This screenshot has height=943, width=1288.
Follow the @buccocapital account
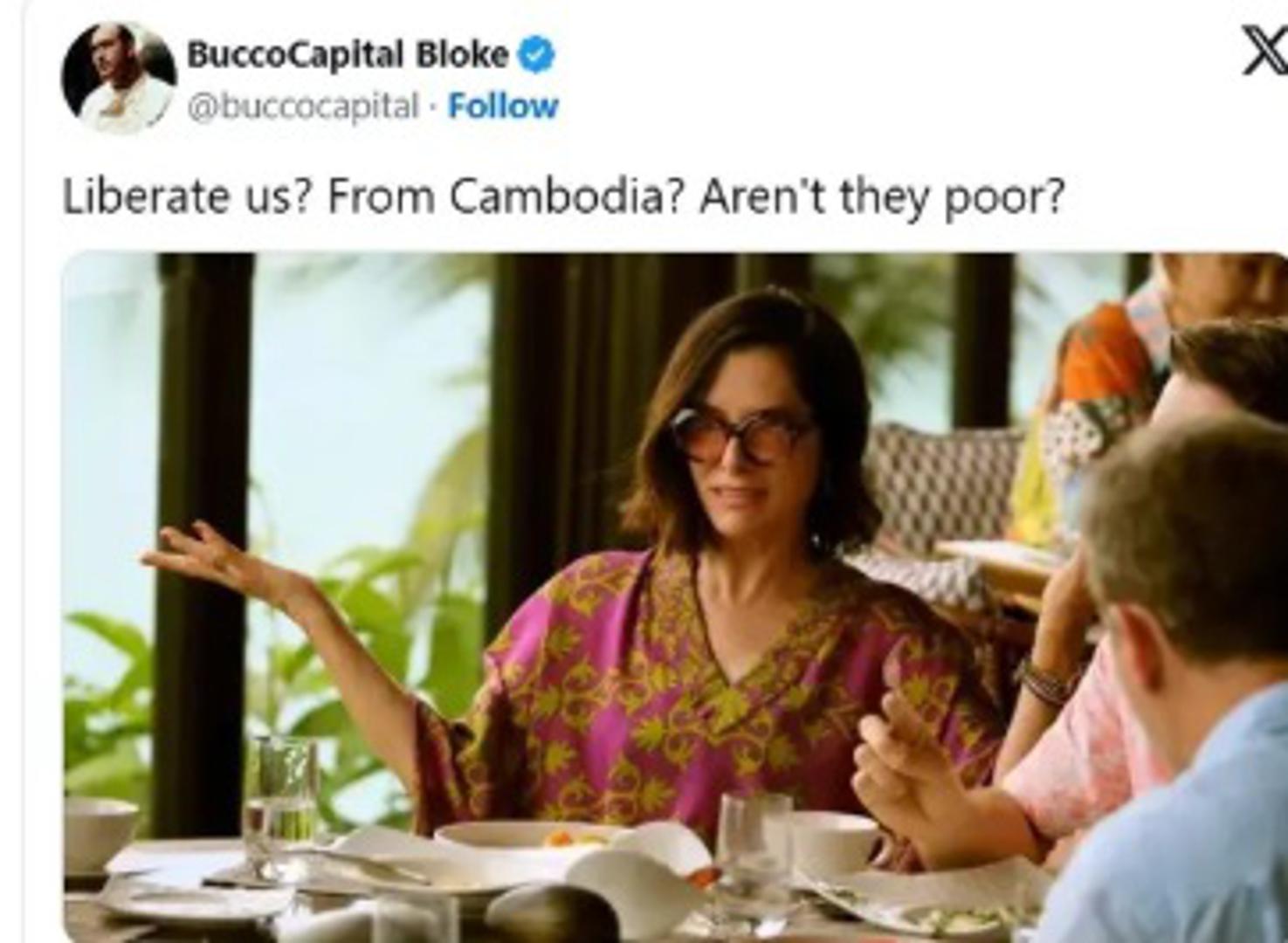503,106
